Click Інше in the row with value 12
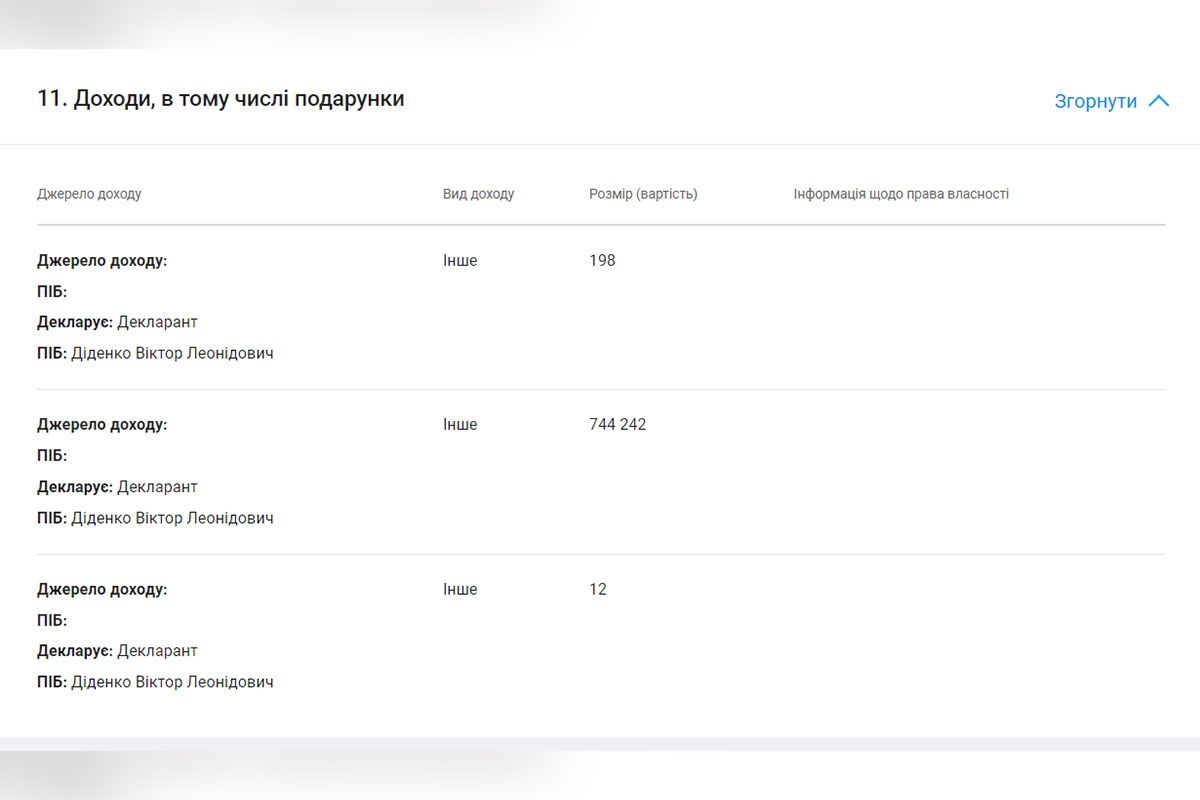Screen dimensions: 1200x800 pyautogui.click(x=460, y=590)
